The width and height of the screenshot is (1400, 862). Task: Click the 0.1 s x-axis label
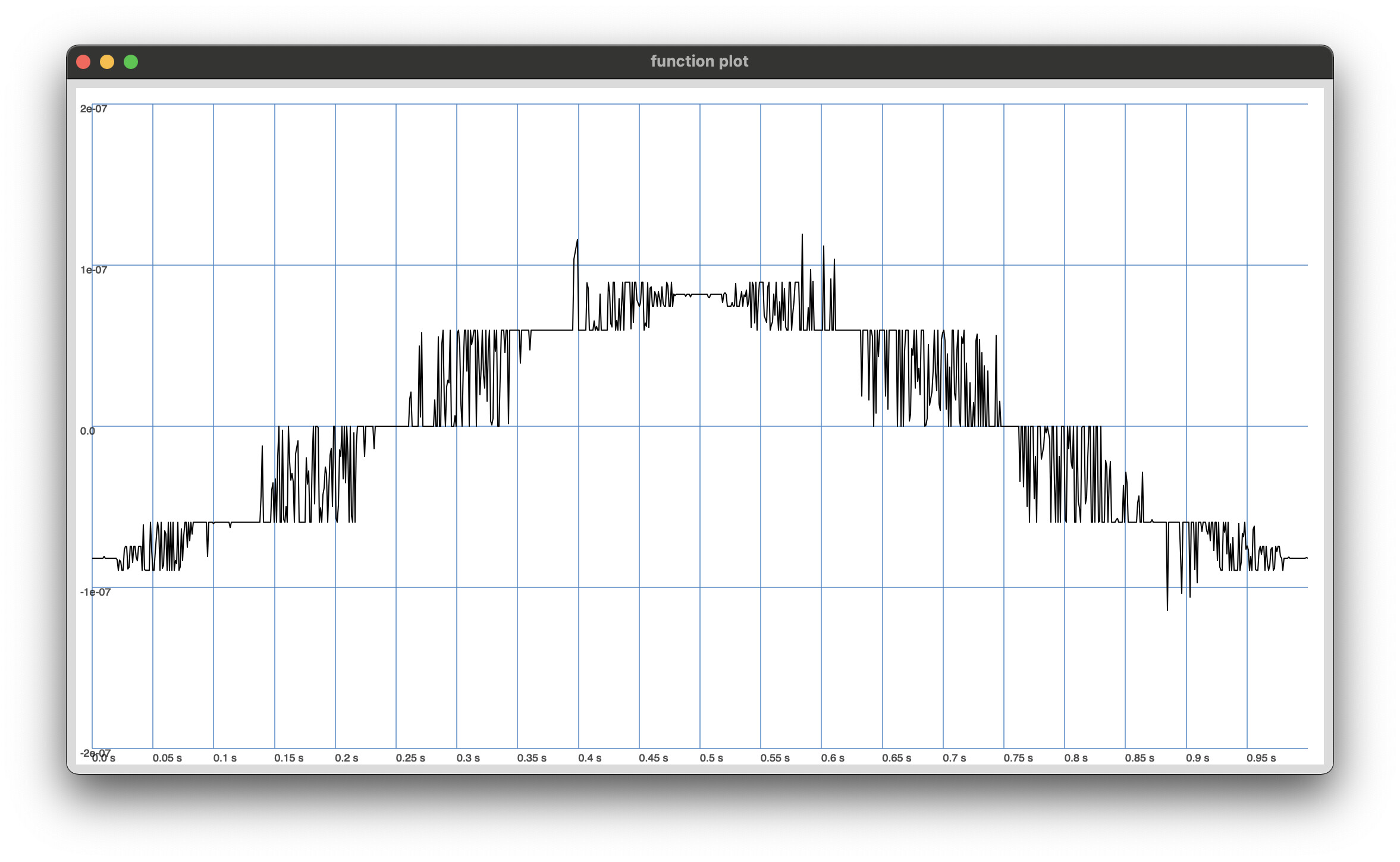click(225, 758)
